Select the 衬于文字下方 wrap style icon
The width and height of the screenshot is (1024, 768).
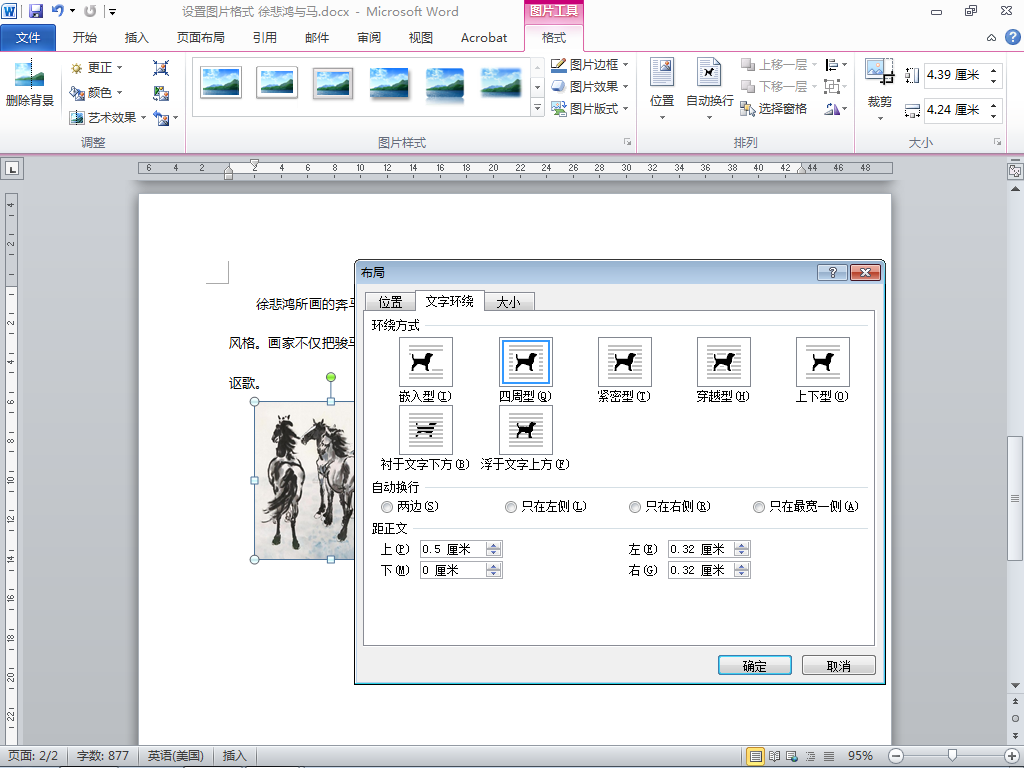coord(426,430)
